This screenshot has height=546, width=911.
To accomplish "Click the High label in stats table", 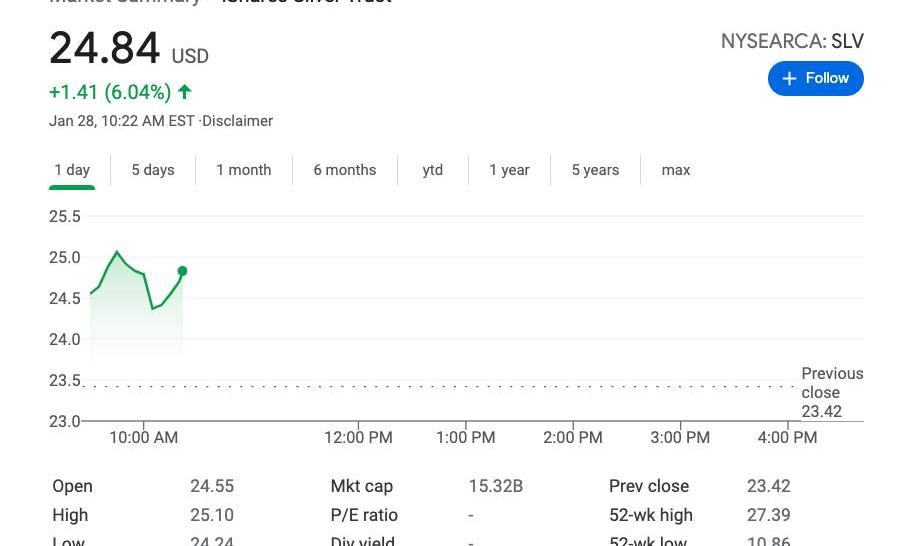I will pos(70,515).
